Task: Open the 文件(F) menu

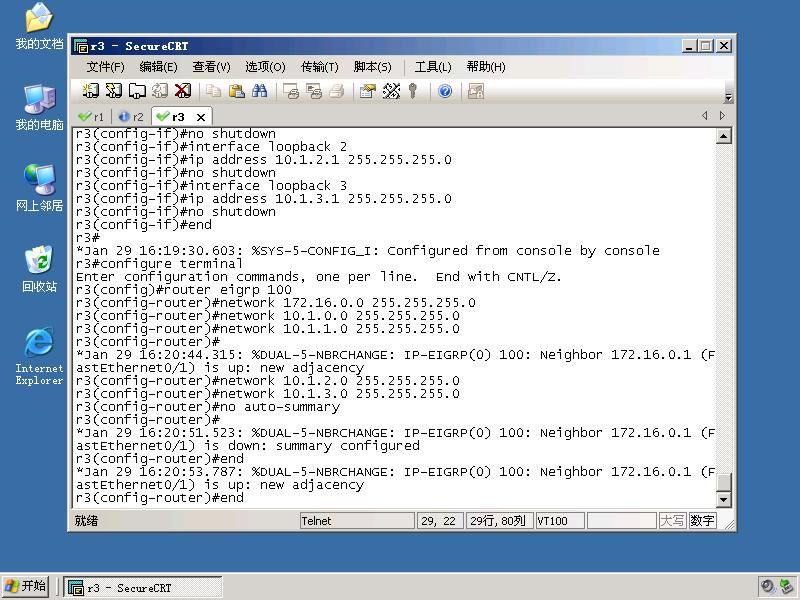Action: coord(105,67)
